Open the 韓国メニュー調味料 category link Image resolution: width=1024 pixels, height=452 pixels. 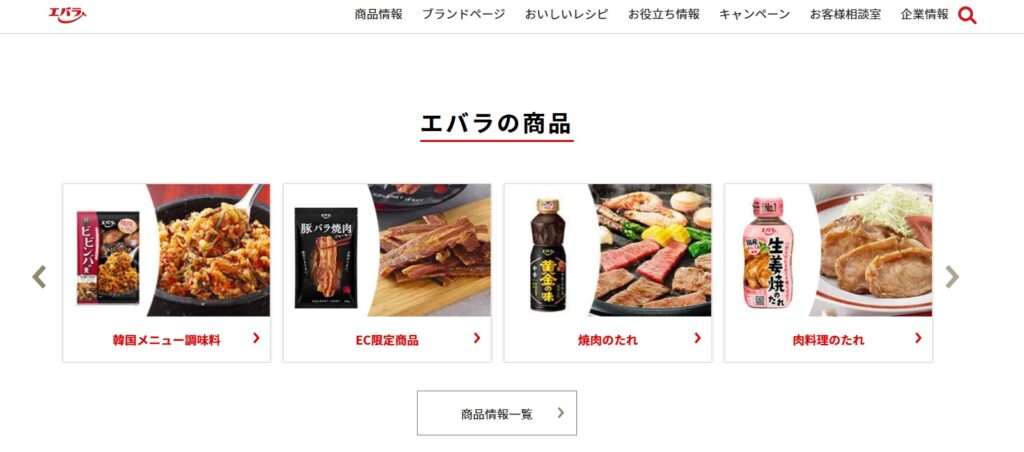[167, 340]
